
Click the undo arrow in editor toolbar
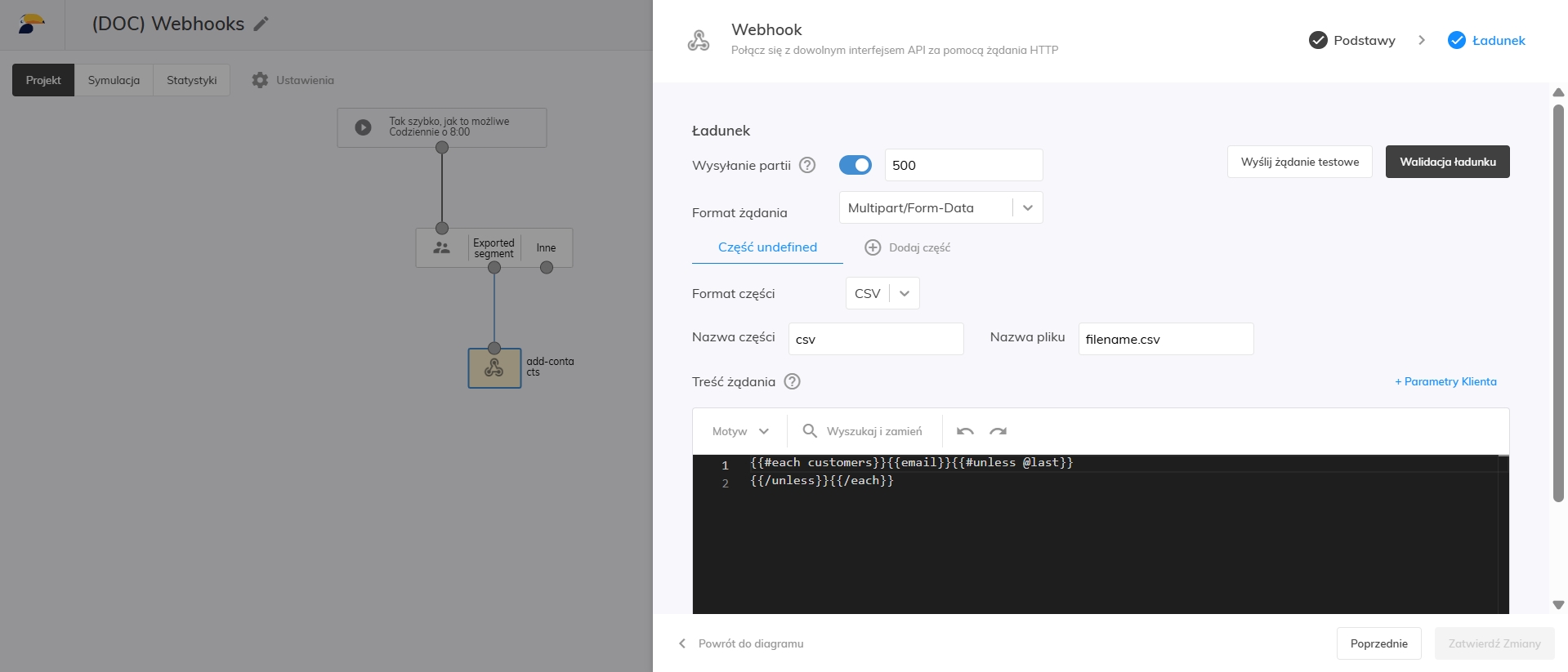click(x=965, y=431)
